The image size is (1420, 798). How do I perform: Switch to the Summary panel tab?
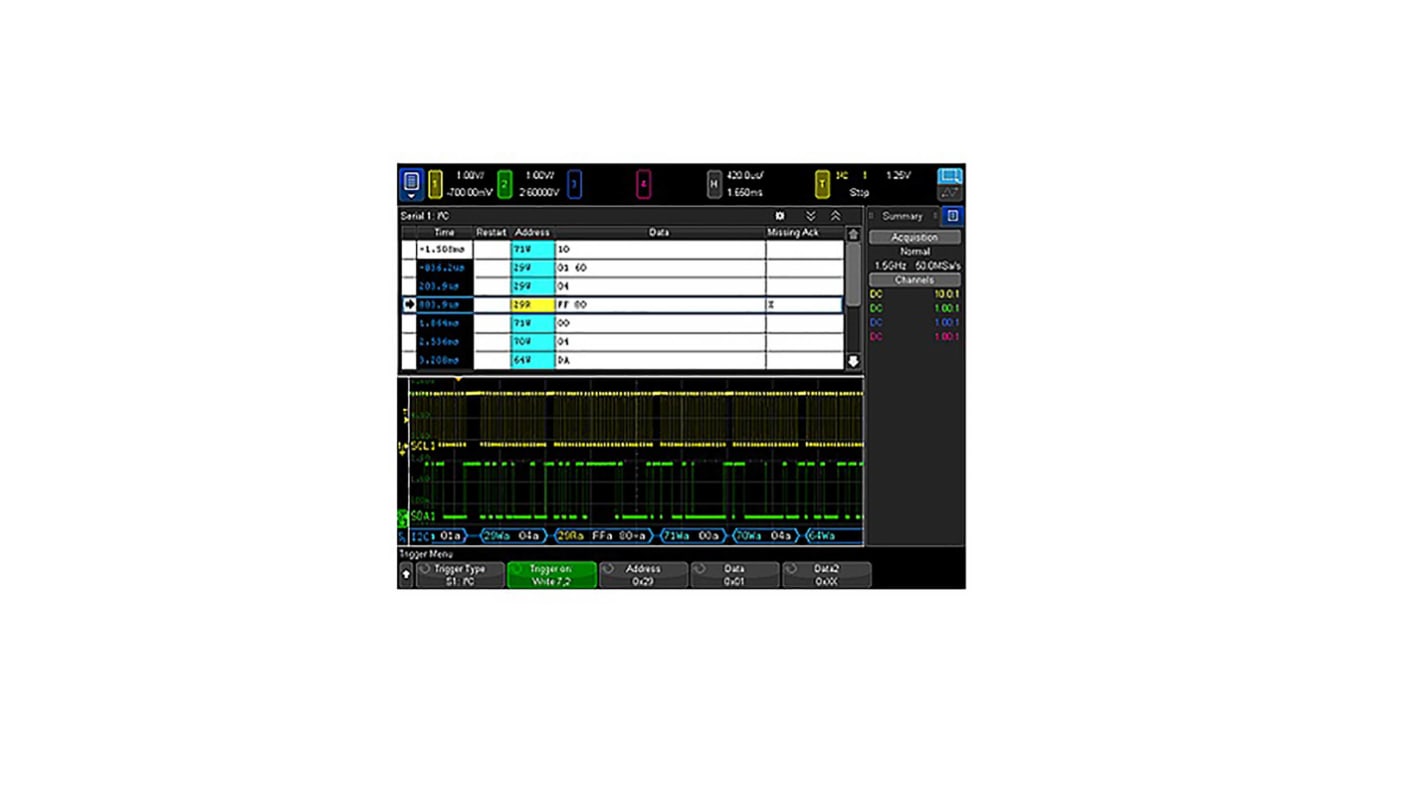901,215
